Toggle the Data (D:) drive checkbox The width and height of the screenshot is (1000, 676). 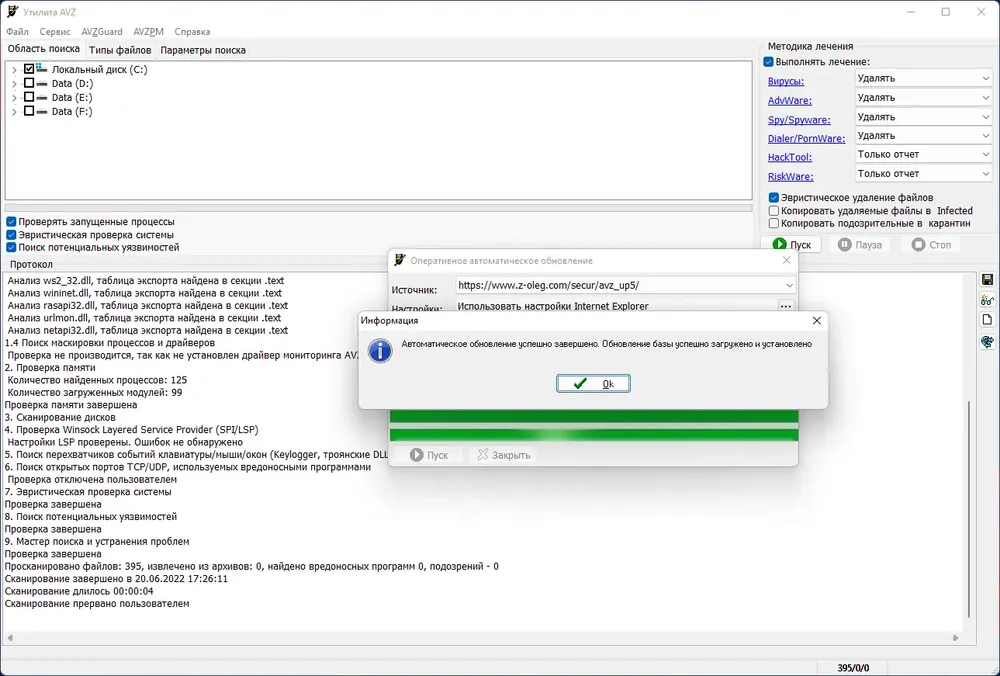(x=29, y=83)
